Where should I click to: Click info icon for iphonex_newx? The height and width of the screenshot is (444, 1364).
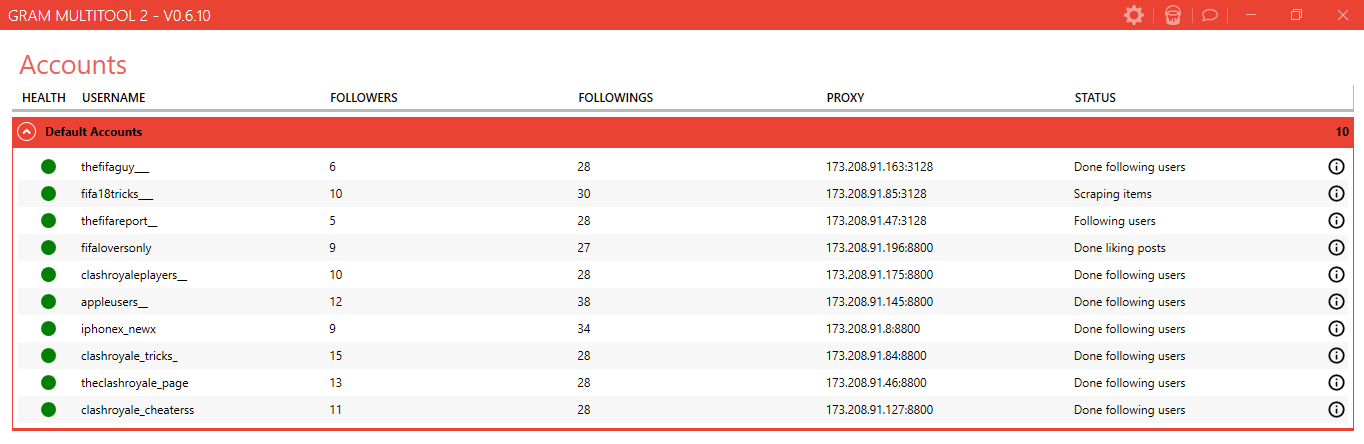coord(1335,329)
